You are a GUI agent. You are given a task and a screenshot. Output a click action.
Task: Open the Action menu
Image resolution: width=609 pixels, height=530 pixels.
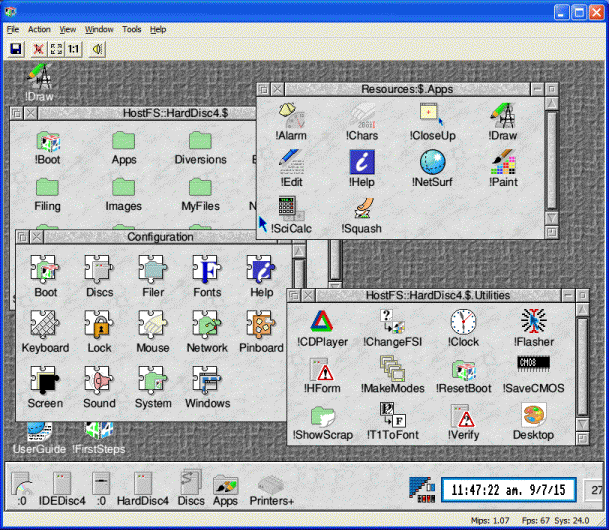point(39,30)
